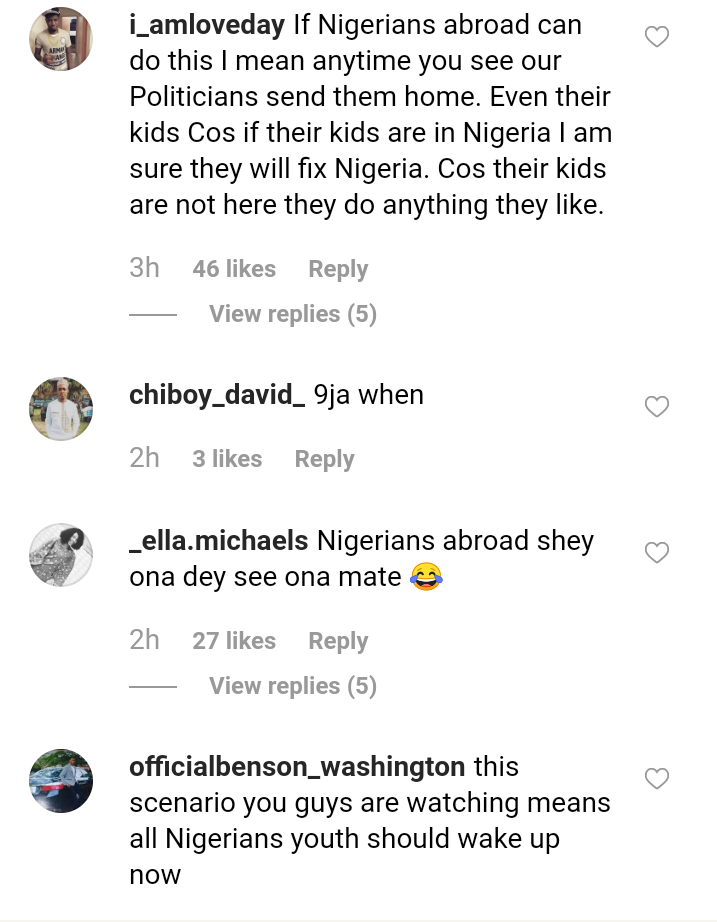Open i_amloveday profile picture

click(61, 39)
